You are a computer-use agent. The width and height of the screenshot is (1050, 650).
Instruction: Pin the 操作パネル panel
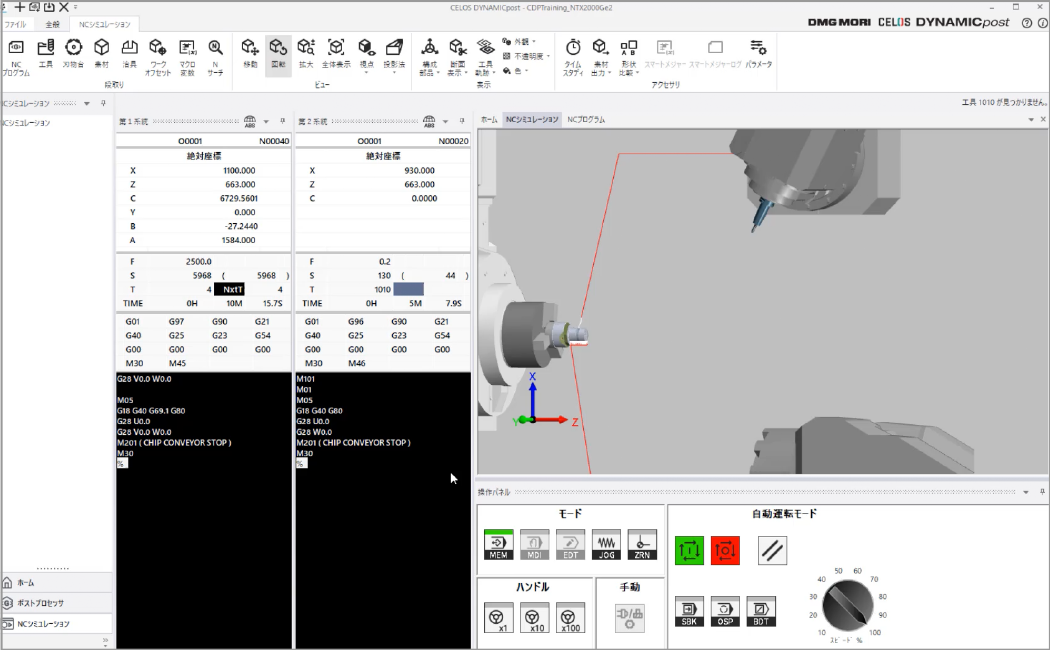[x=1042, y=492]
